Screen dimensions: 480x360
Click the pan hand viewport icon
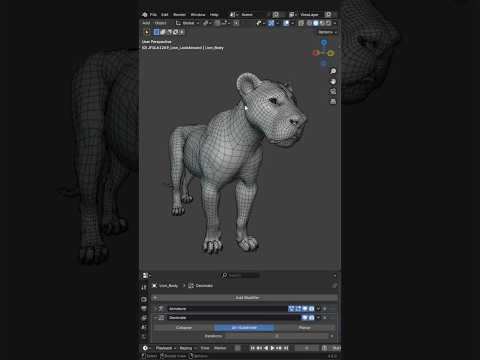pos(332,81)
